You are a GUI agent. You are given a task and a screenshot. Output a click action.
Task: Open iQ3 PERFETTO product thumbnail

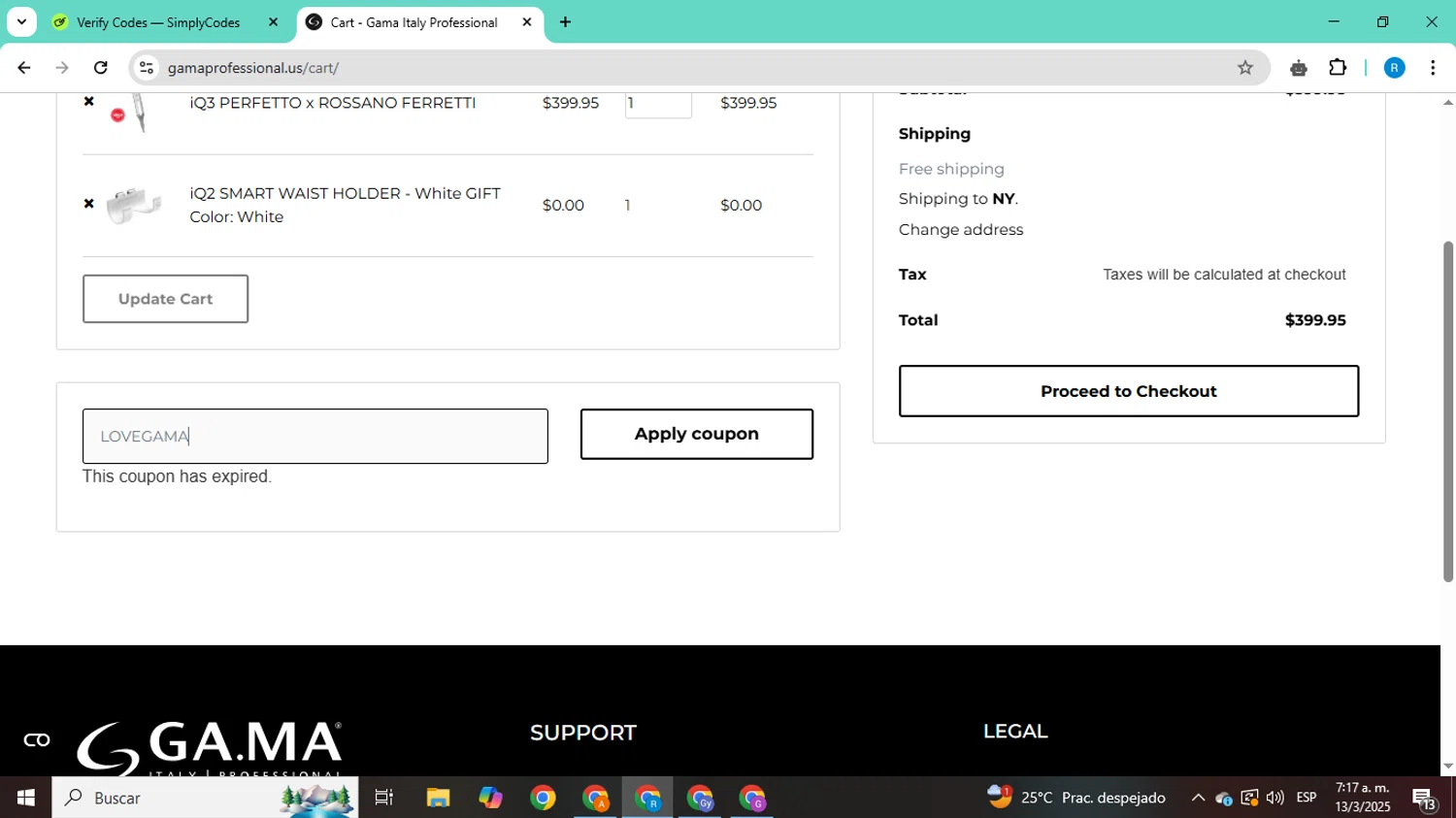coord(134,113)
